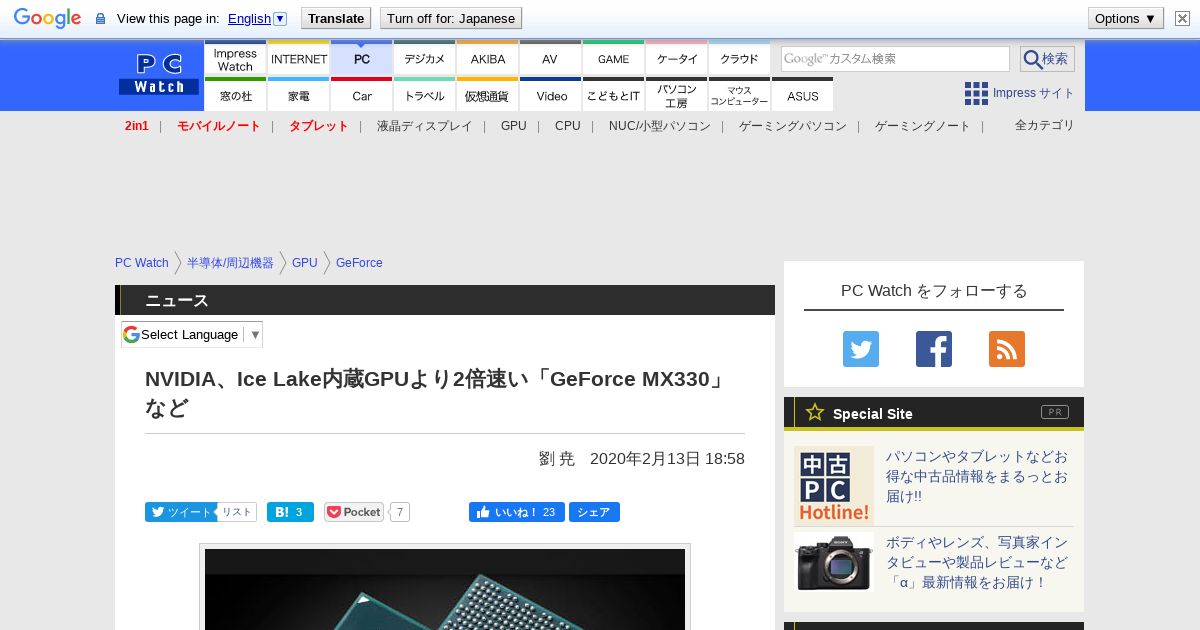Open the Options dropdown in translate bar
Image resolution: width=1200 pixels, height=630 pixels.
(1126, 18)
